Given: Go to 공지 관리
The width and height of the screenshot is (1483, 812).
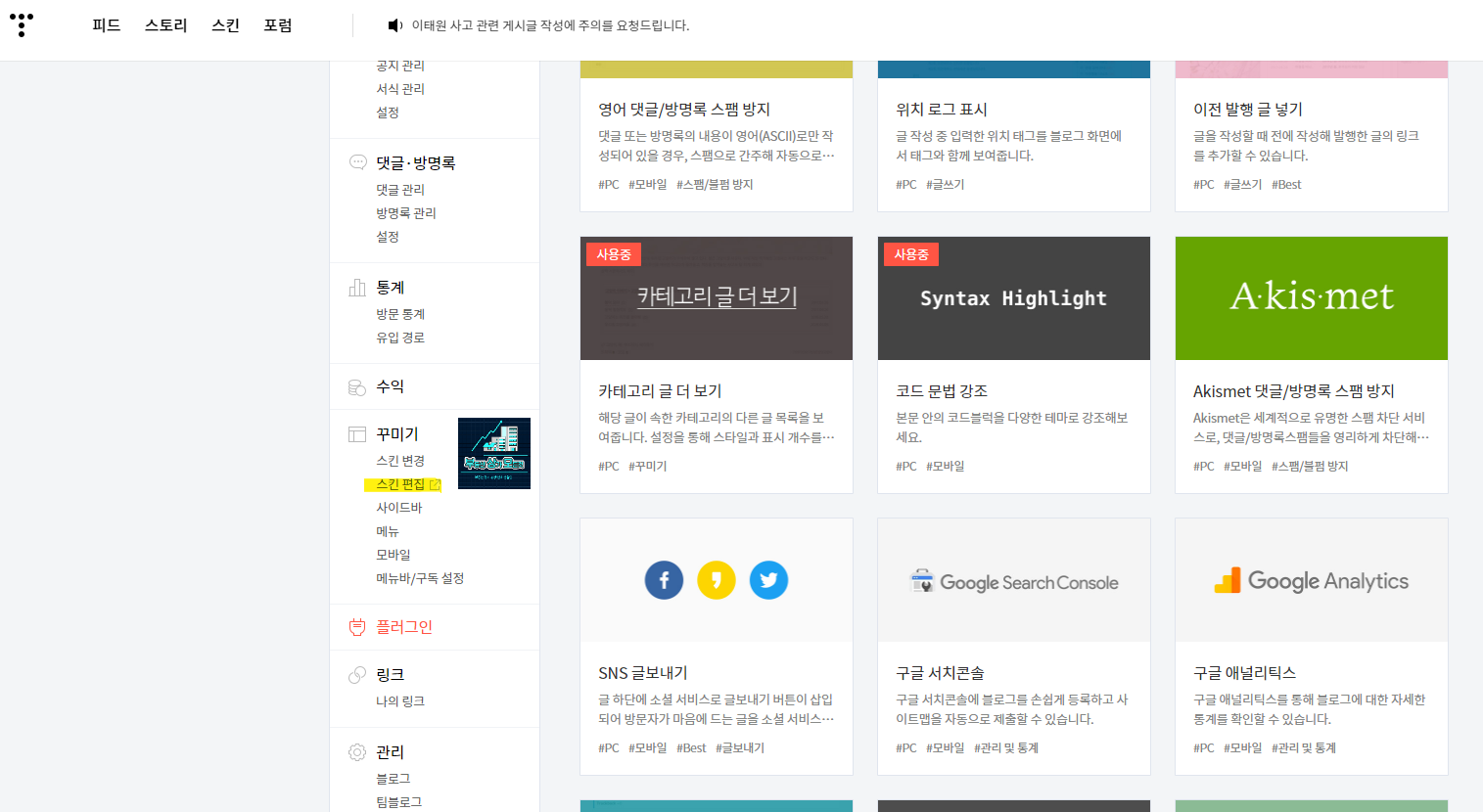Looking at the screenshot, I should point(400,66).
